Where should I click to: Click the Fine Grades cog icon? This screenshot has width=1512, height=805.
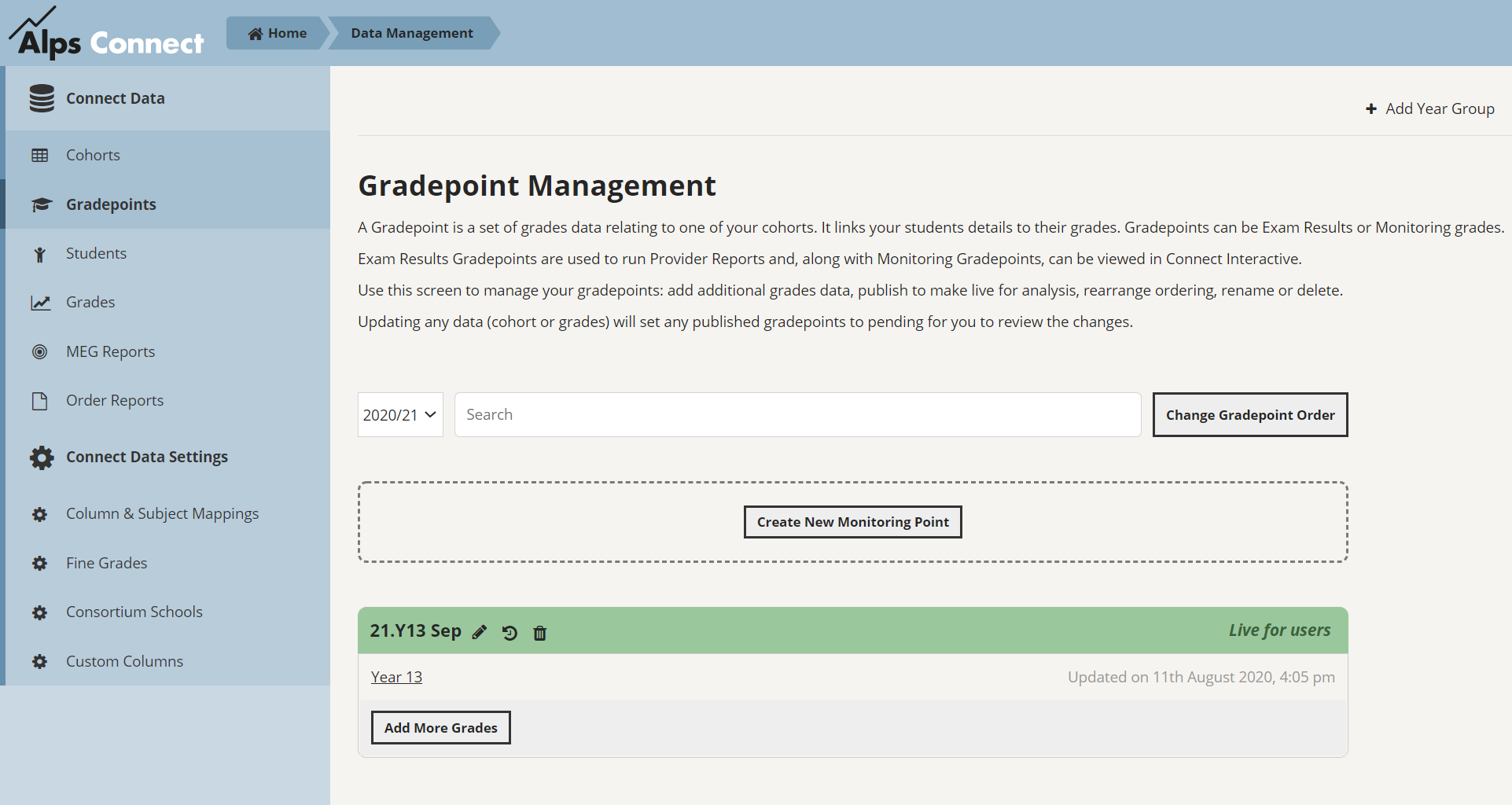(x=39, y=564)
